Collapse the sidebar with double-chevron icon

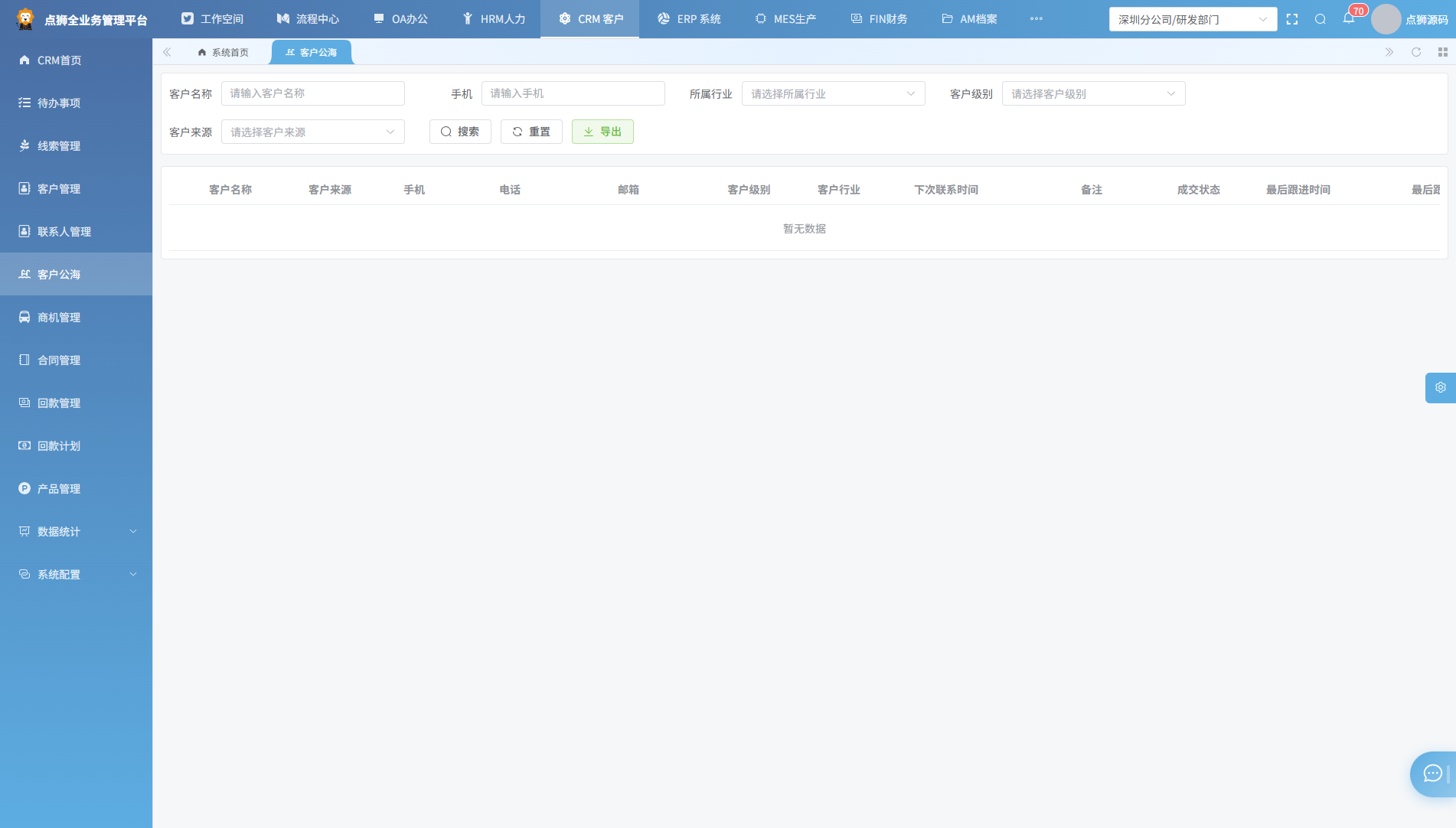click(167, 52)
